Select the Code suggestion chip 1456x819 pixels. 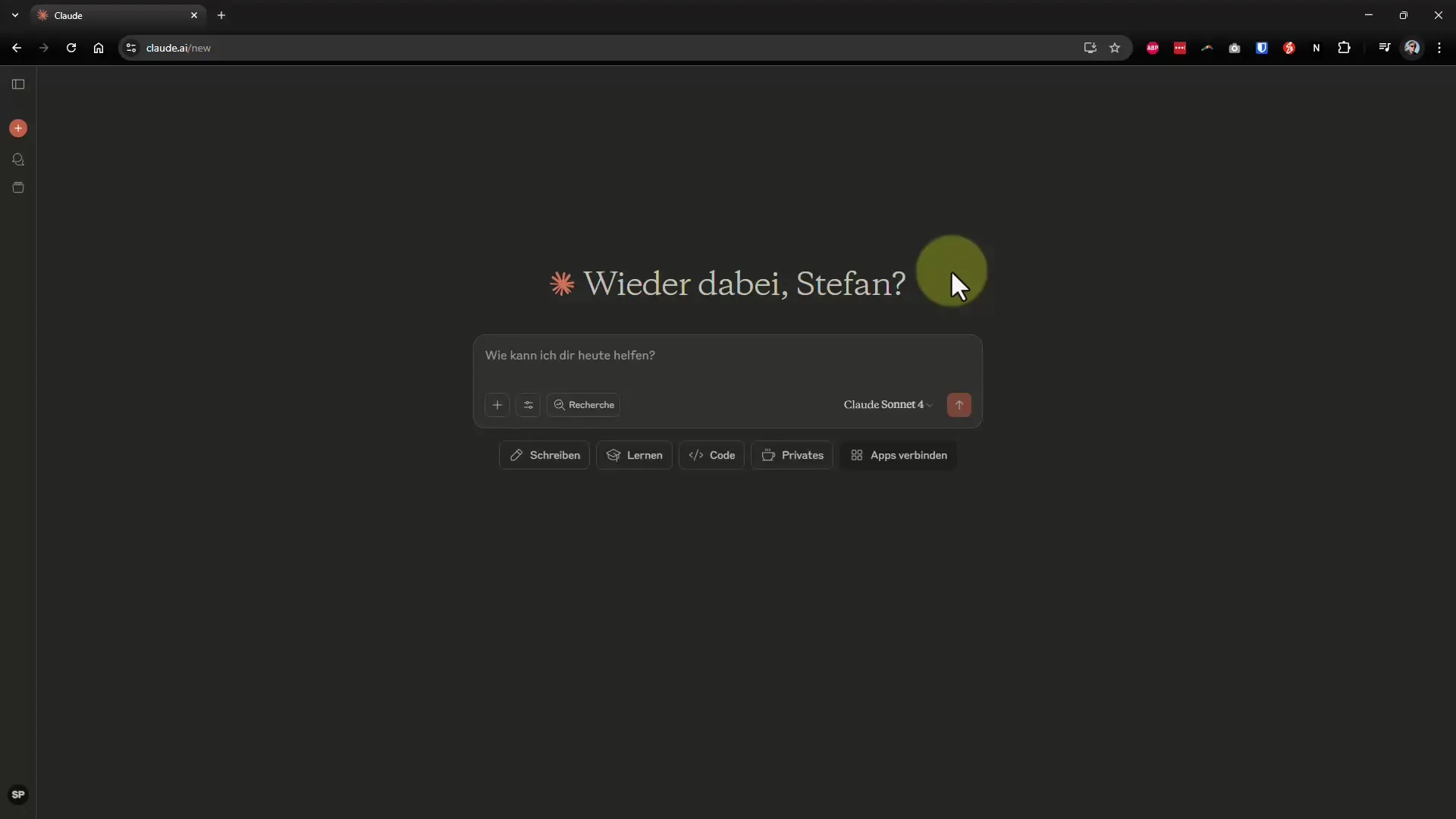pos(711,455)
